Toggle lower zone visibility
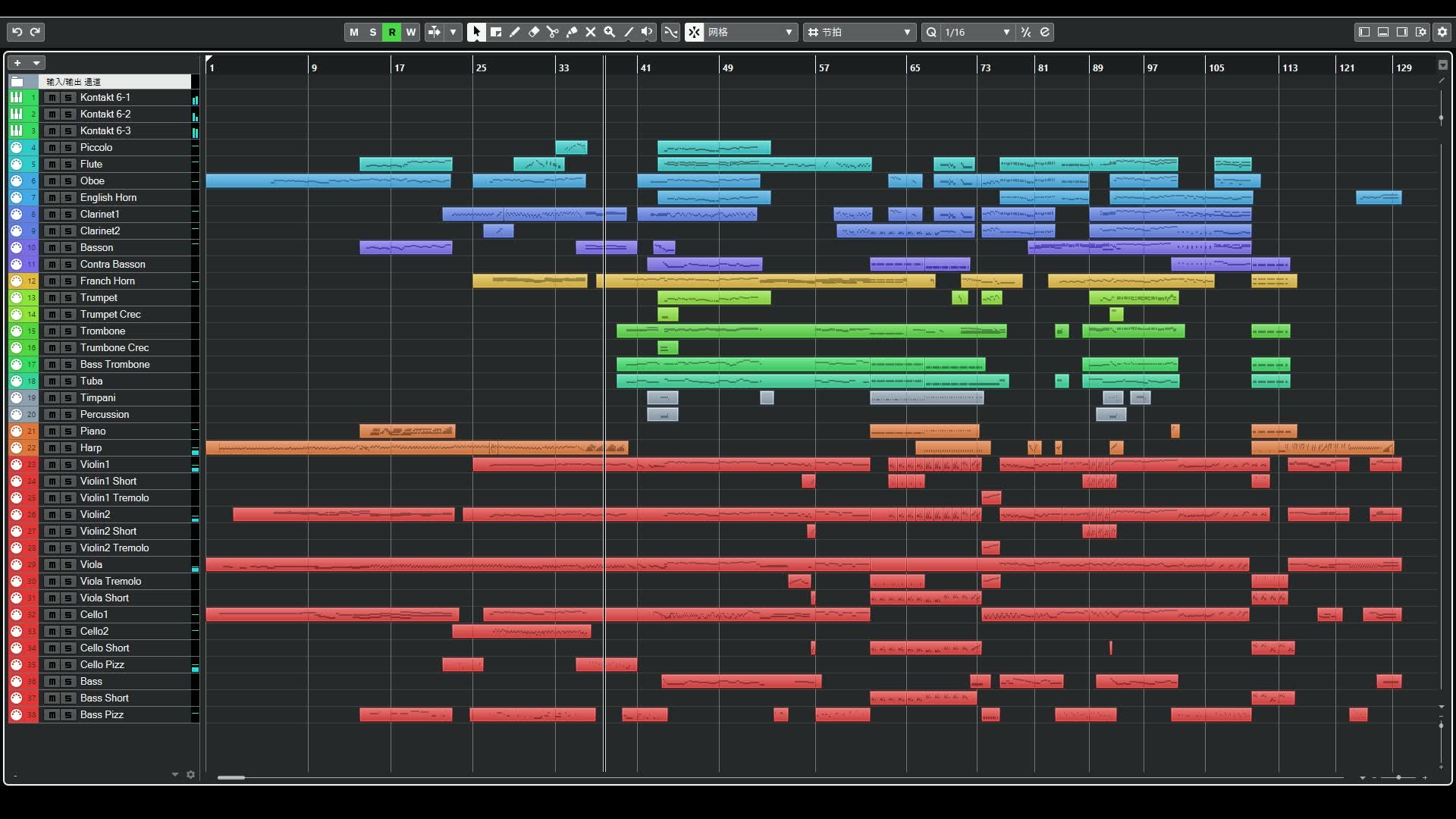 (1383, 32)
